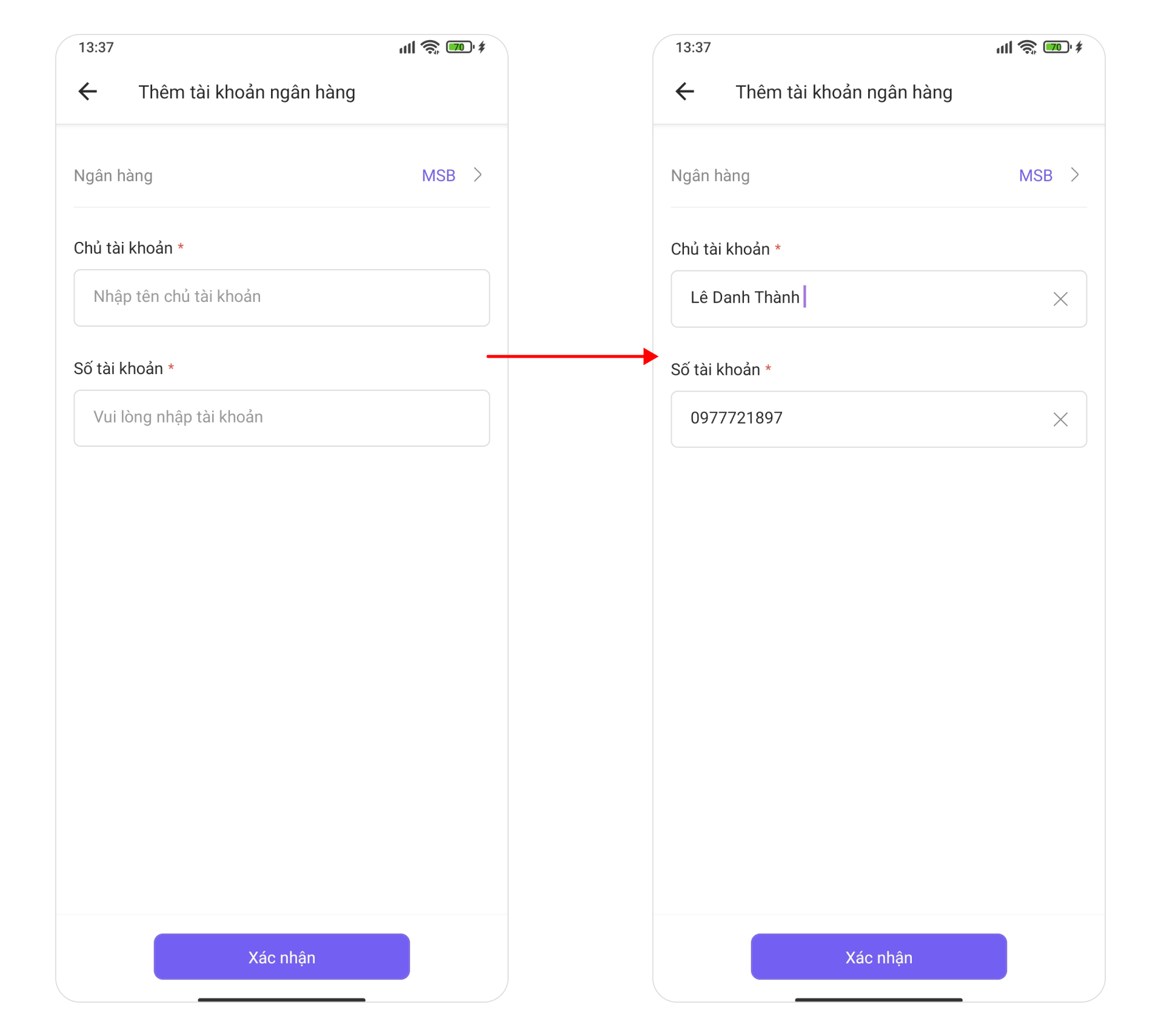The image size is (1164, 1036).
Task: Tap back arrow on right phone screen
Action: point(685,92)
